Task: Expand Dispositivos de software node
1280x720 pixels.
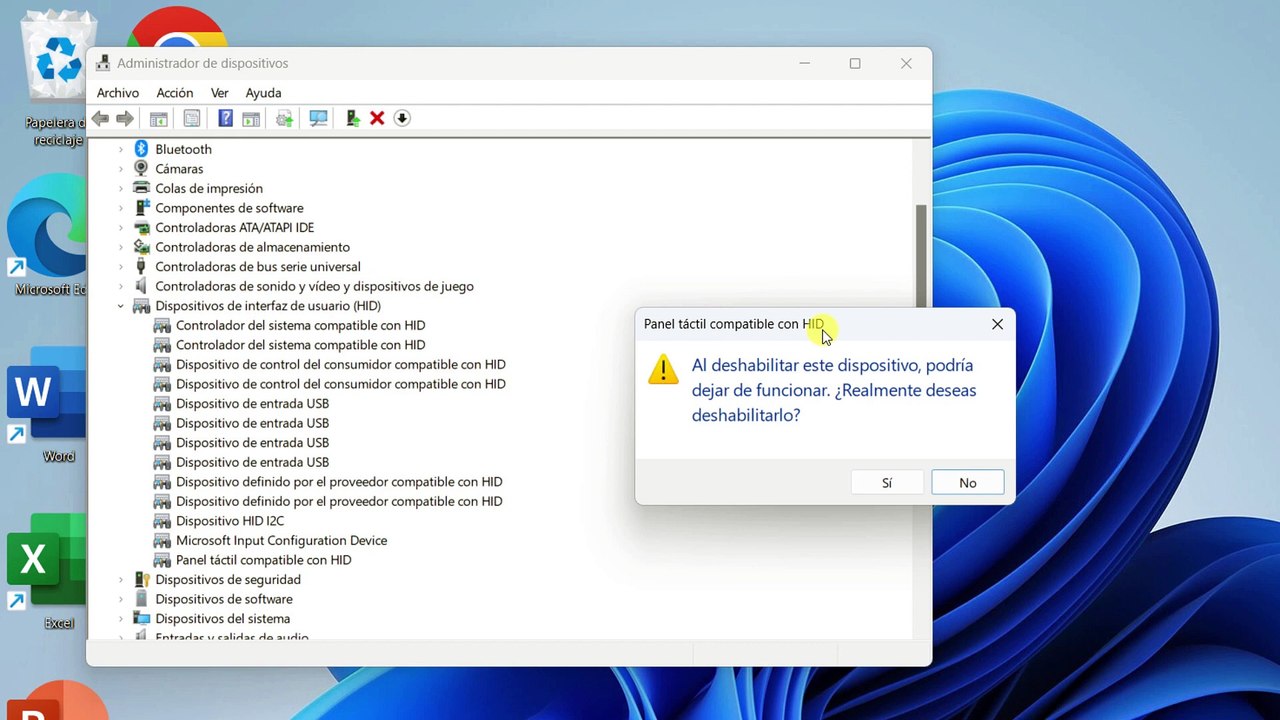Action: (121, 599)
